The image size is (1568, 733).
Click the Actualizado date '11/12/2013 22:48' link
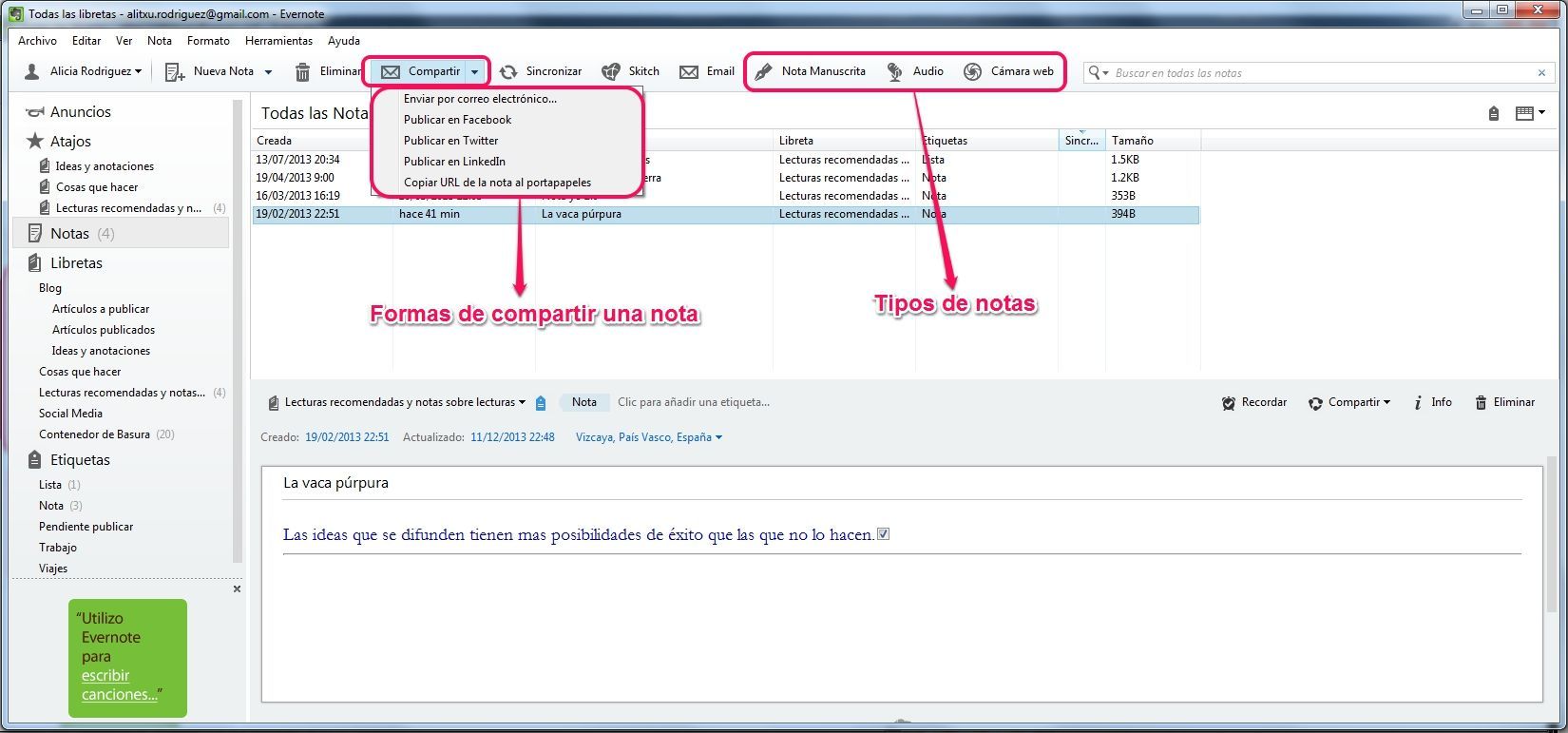(x=512, y=437)
